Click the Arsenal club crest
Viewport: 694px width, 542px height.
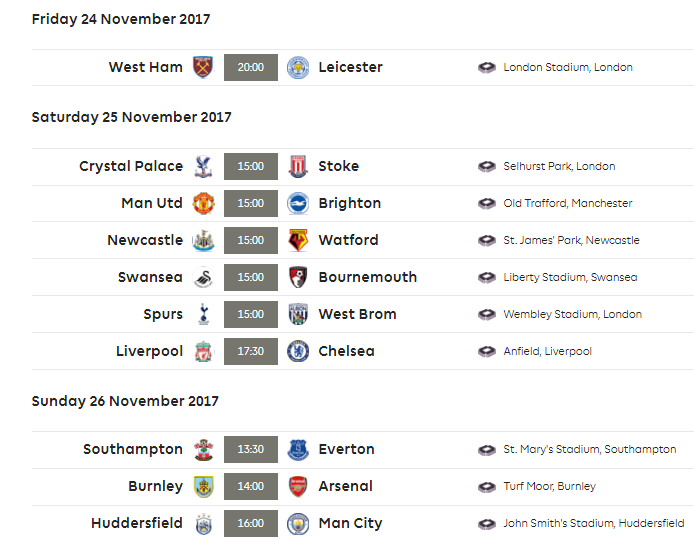297,486
